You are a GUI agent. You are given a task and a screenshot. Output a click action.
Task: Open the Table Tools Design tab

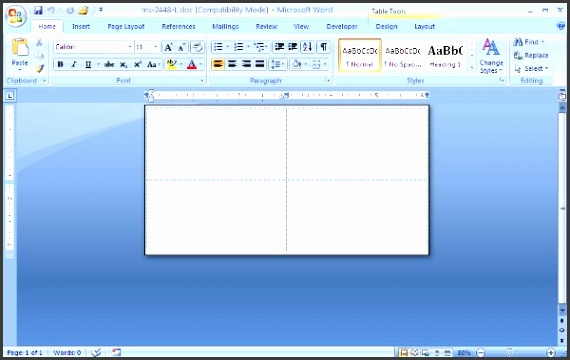click(x=386, y=27)
